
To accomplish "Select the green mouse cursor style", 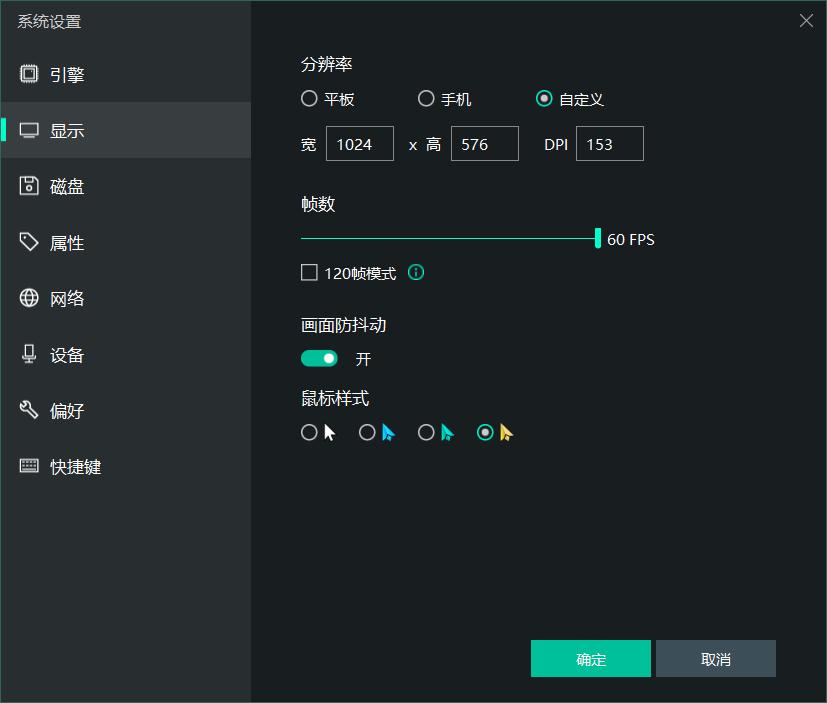I will click(426, 432).
